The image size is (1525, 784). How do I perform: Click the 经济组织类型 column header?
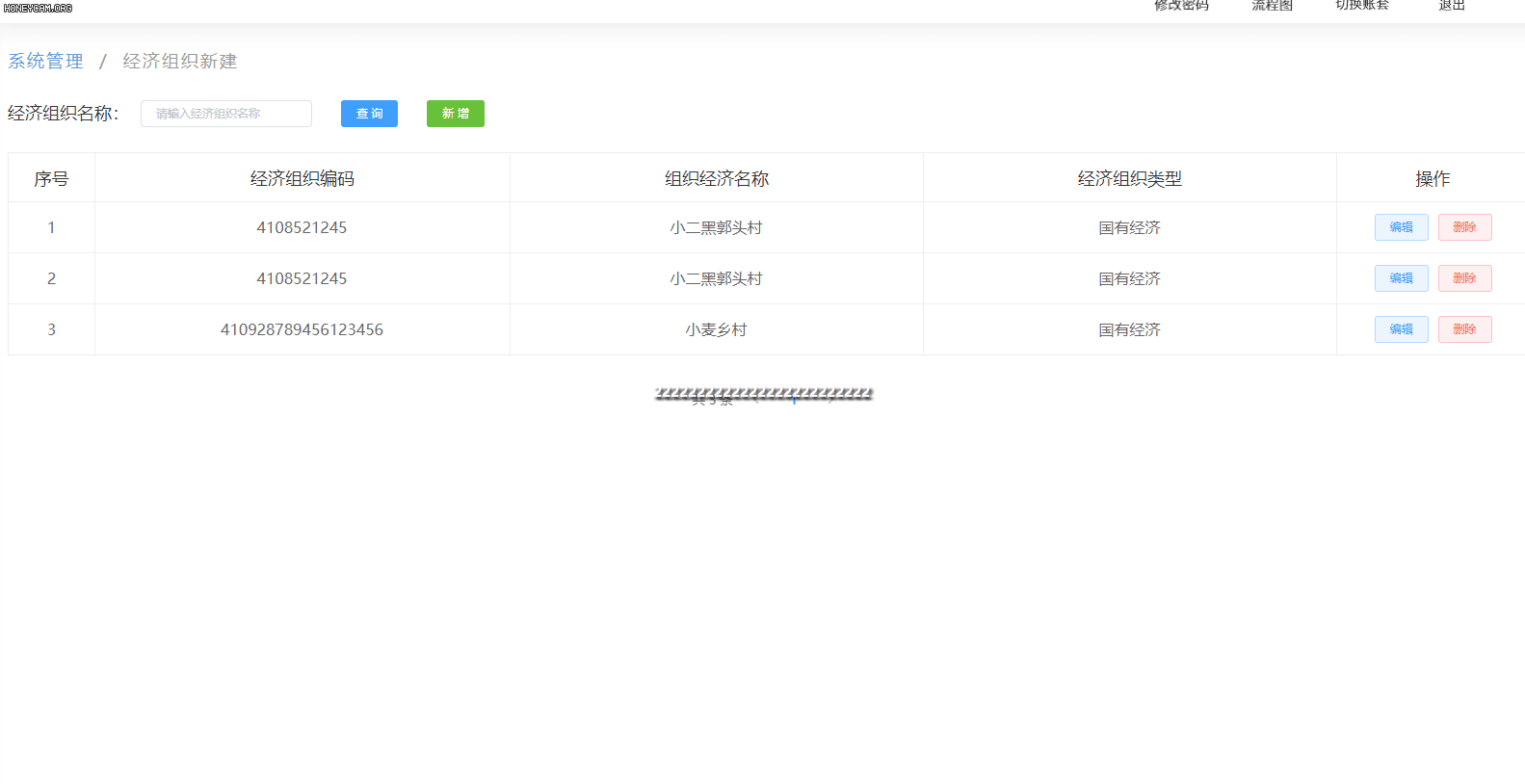[1130, 178]
